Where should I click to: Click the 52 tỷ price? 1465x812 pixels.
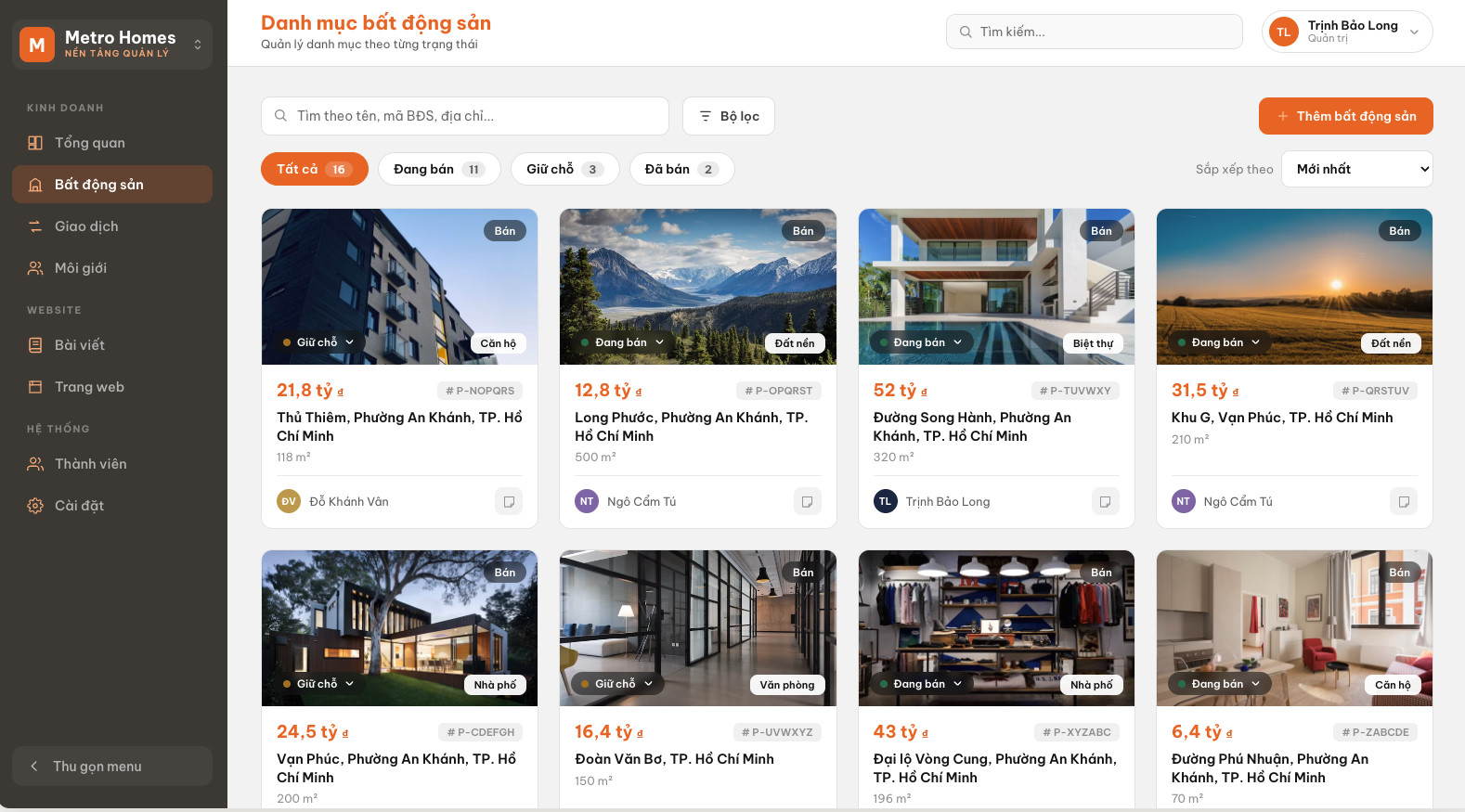[901, 391]
